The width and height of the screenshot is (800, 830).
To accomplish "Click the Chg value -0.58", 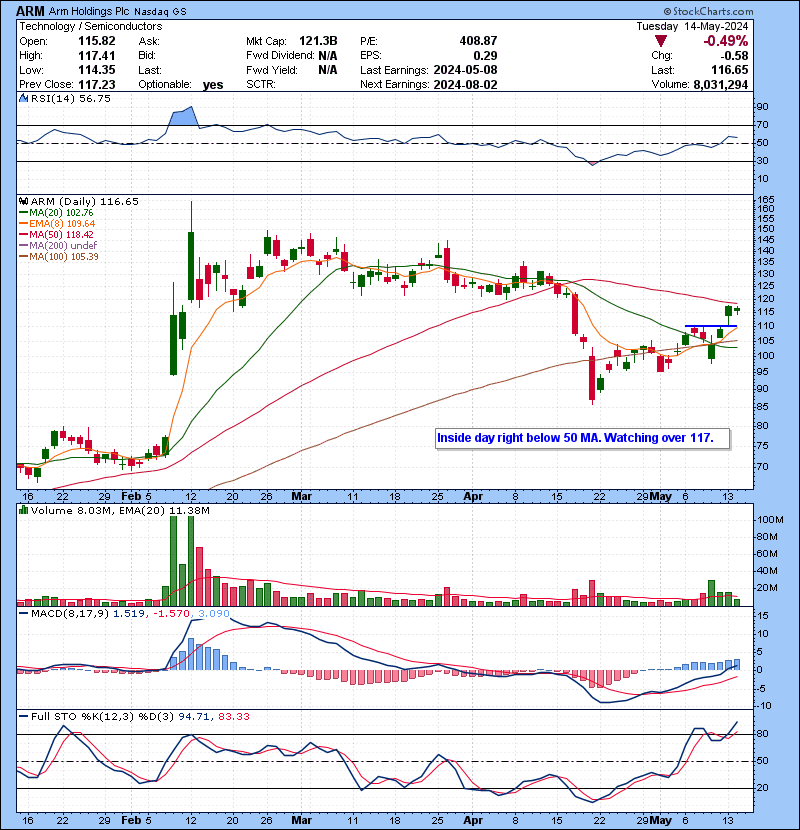I will pyautogui.click(x=734, y=56).
